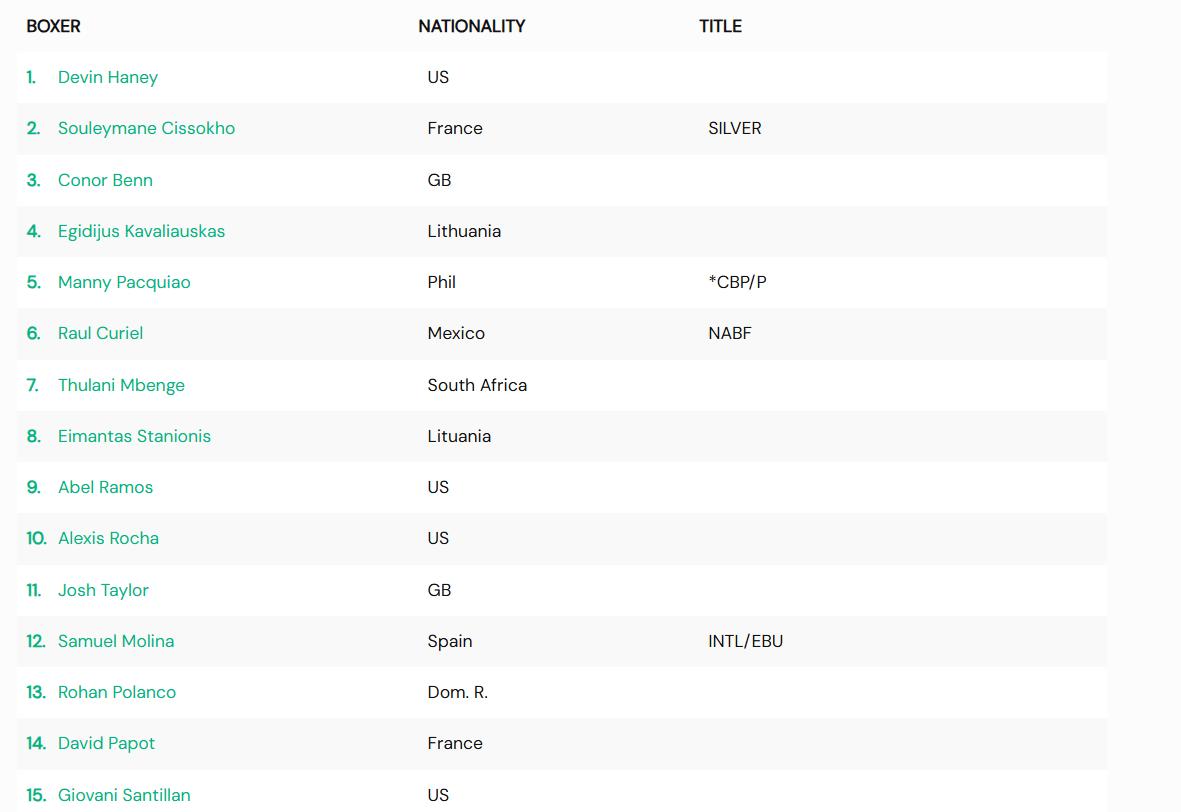Open David Papot's boxer page

pos(106,743)
